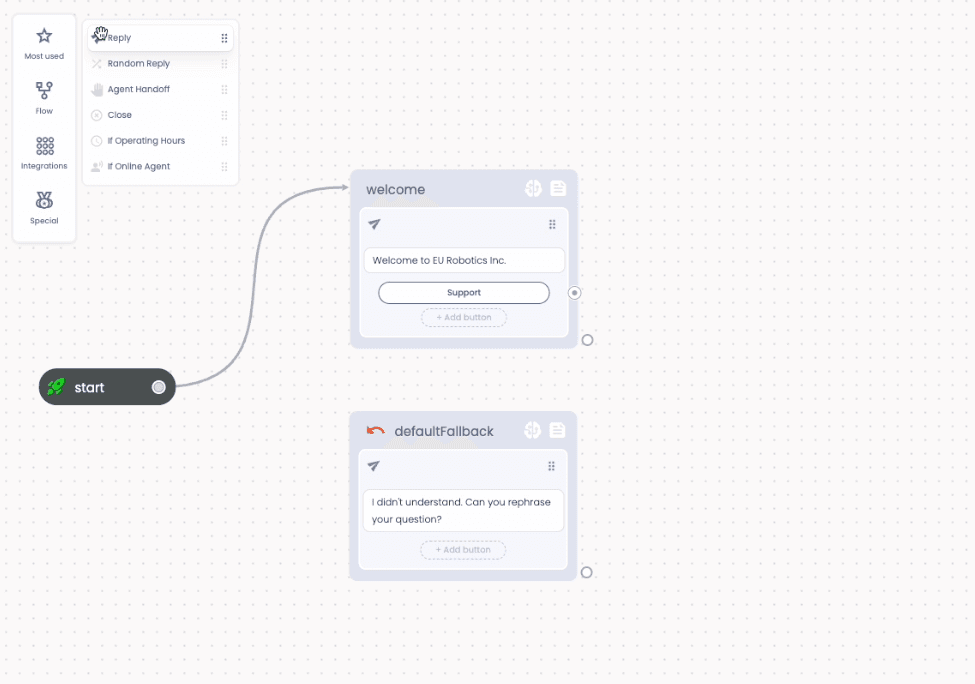The image size is (975, 684).
Task: Click the Random Reply shuffle icon
Action: [96, 63]
